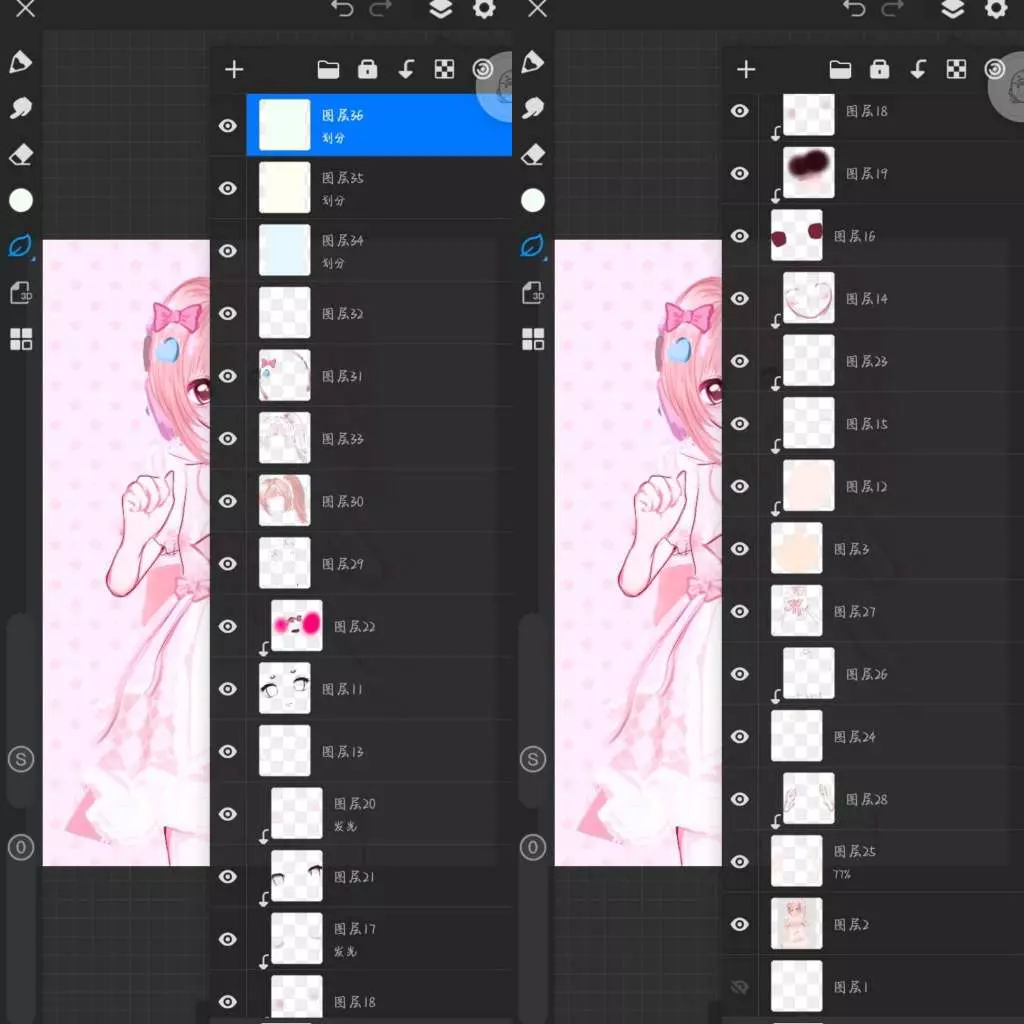1024x1024 pixels.
Task: Select the layer named 图层26
Action: click(x=891, y=674)
